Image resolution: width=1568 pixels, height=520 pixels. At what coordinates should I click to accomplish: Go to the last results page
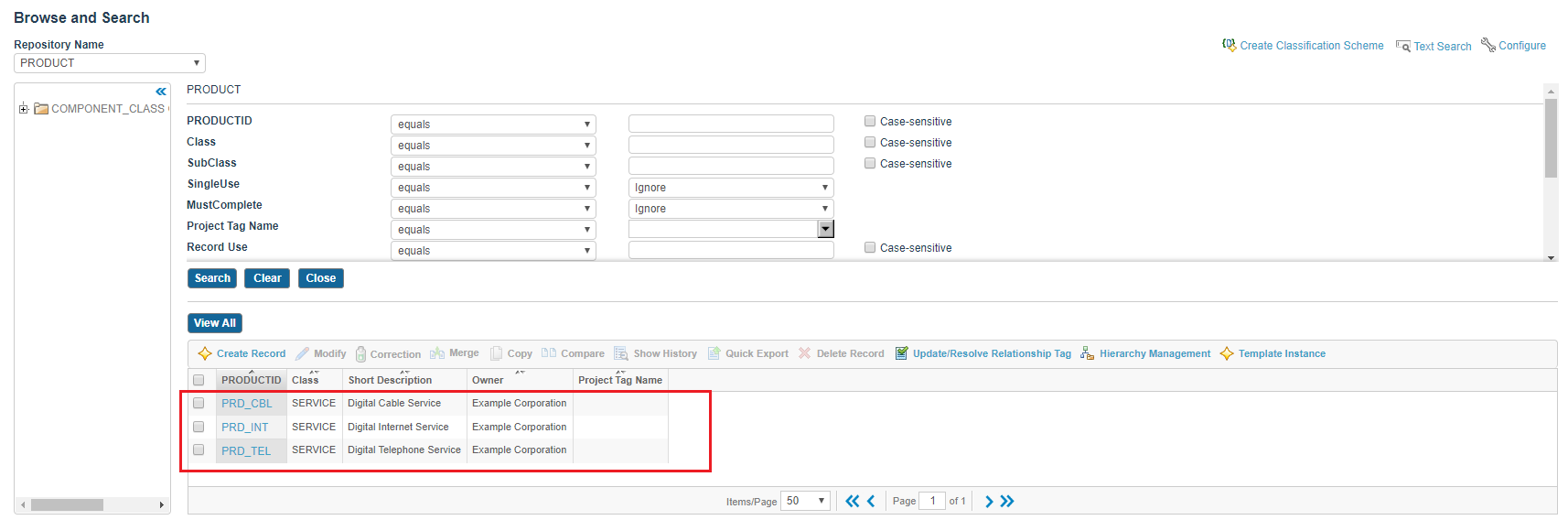click(x=1007, y=501)
